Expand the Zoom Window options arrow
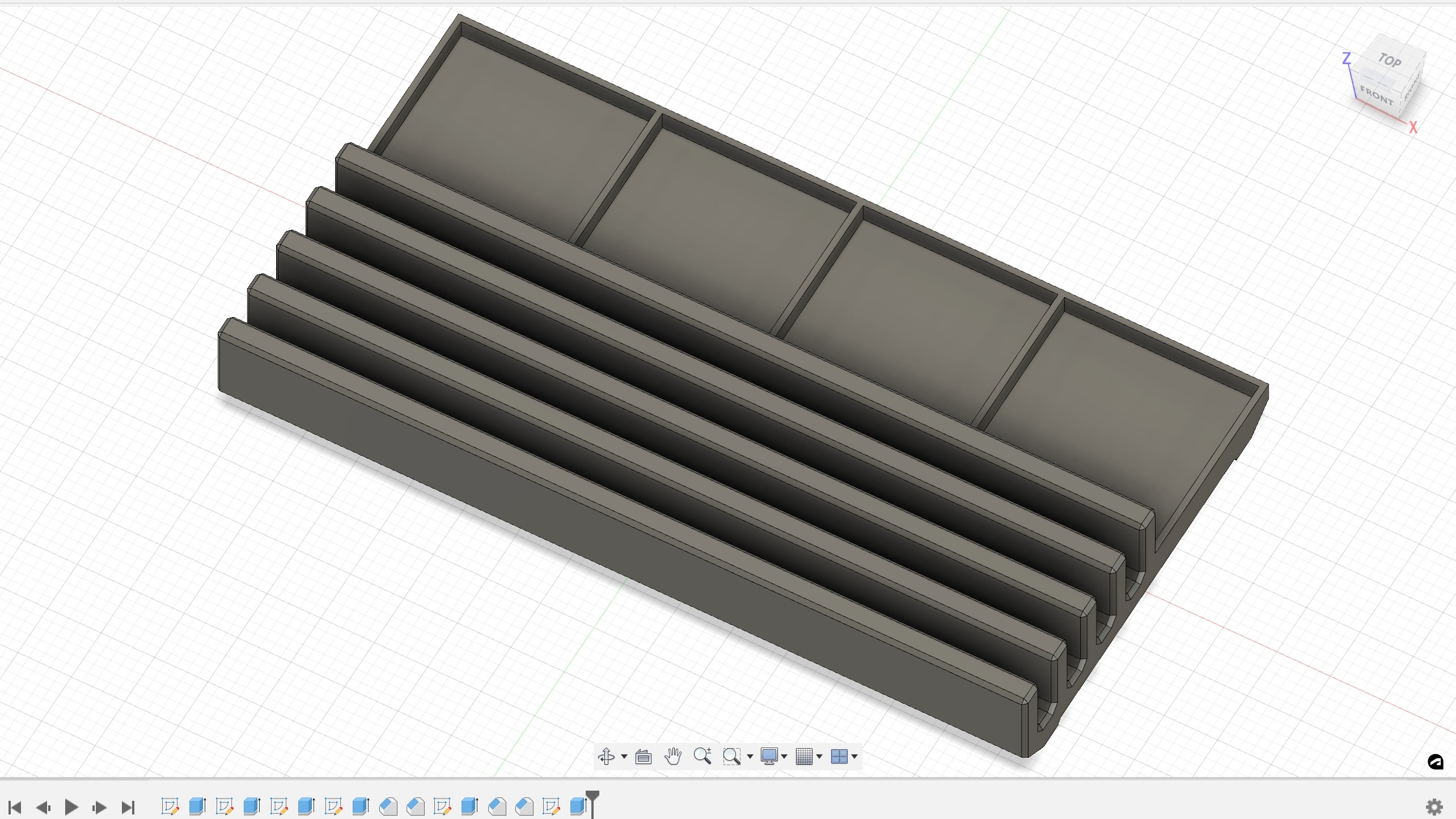Image resolution: width=1456 pixels, height=819 pixels. pyautogui.click(x=750, y=757)
